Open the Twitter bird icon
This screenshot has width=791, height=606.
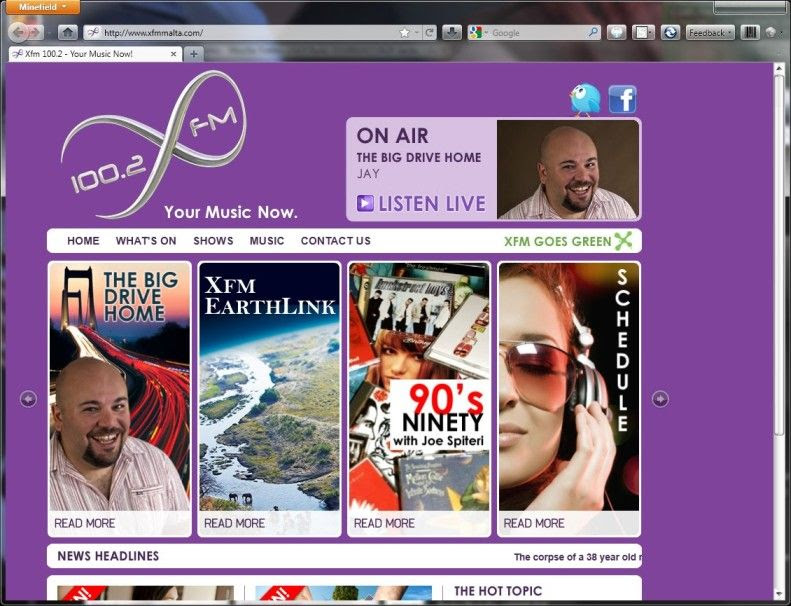coord(585,99)
